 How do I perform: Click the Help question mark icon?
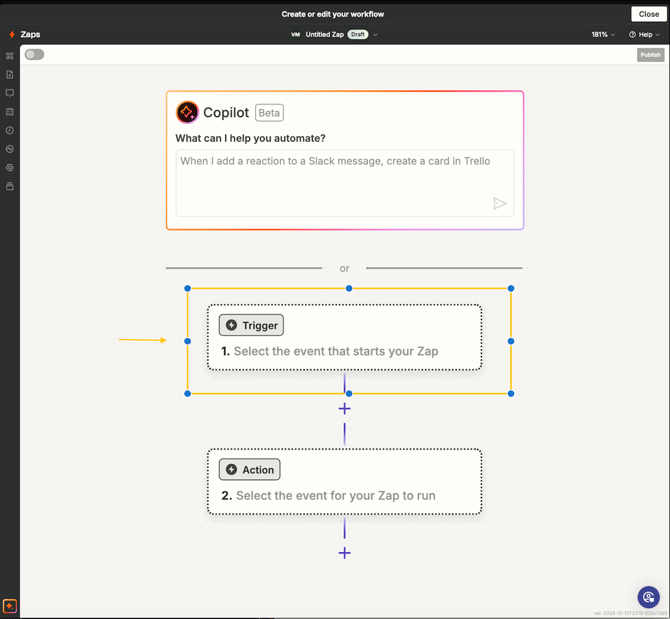coord(632,35)
